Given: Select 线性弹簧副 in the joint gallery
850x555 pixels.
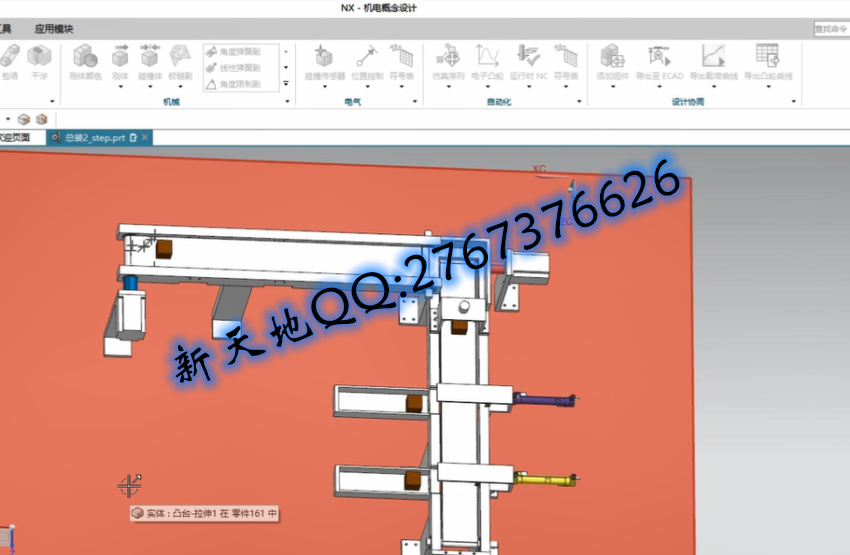Looking at the screenshot, I should pos(240,68).
